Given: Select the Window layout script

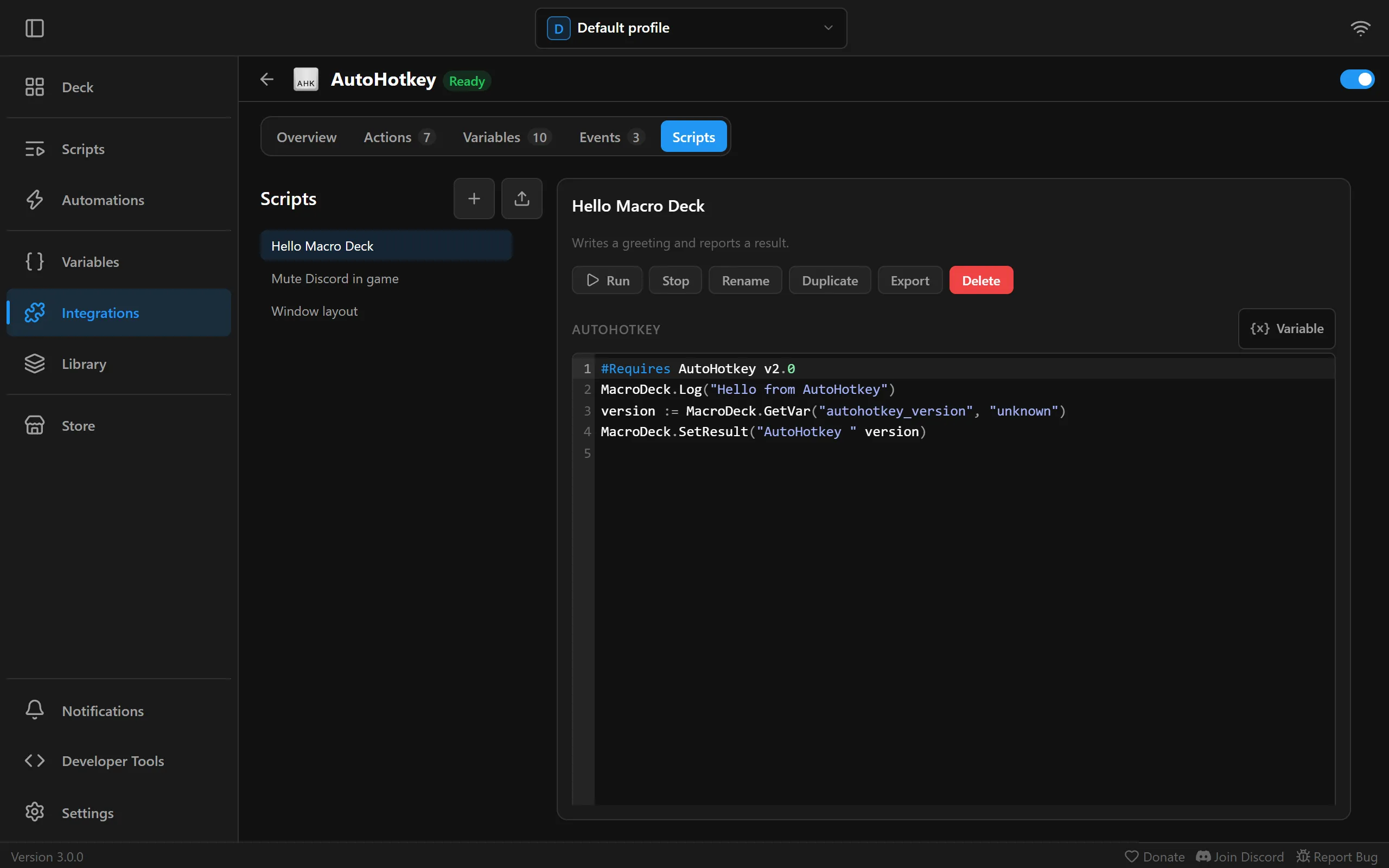Looking at the screenshot, I should tap(386, 311).
